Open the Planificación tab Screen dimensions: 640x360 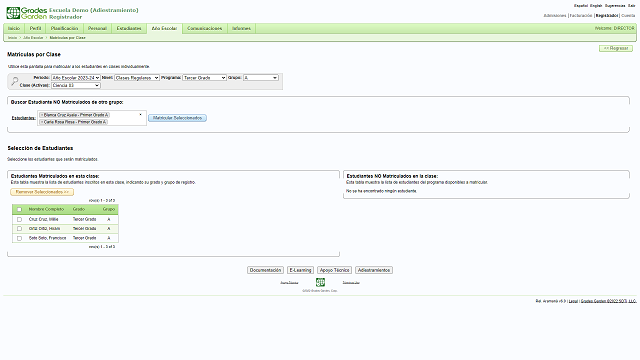point(64,28)
